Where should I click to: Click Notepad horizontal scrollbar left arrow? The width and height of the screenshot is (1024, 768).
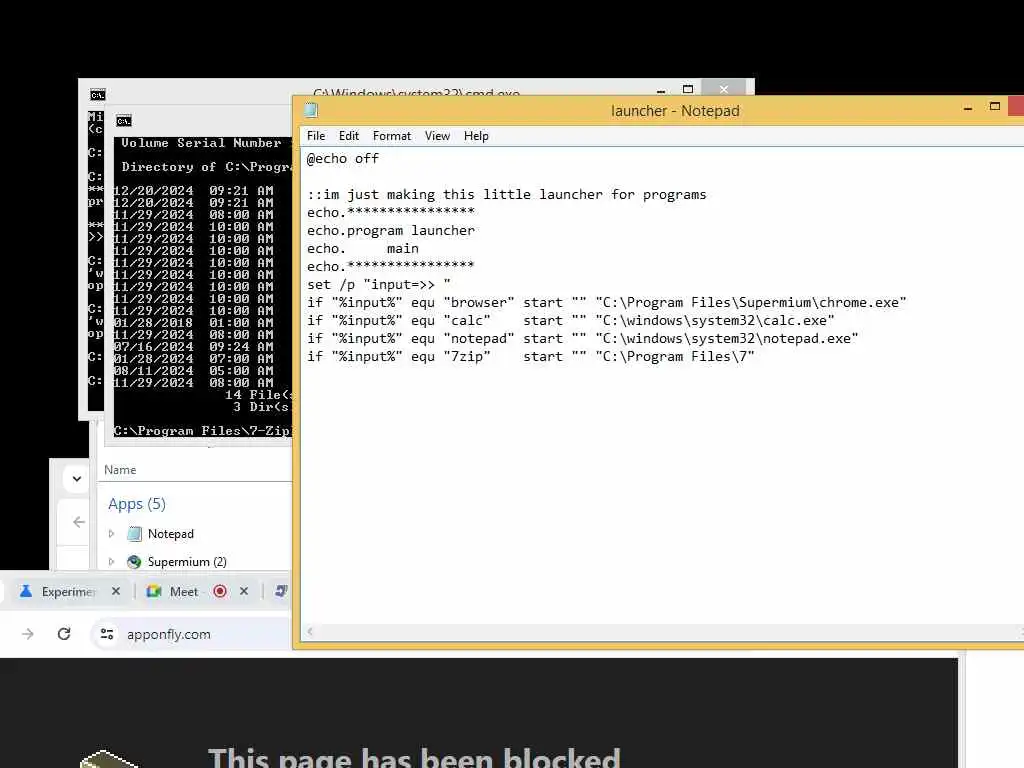pos(310,631)
